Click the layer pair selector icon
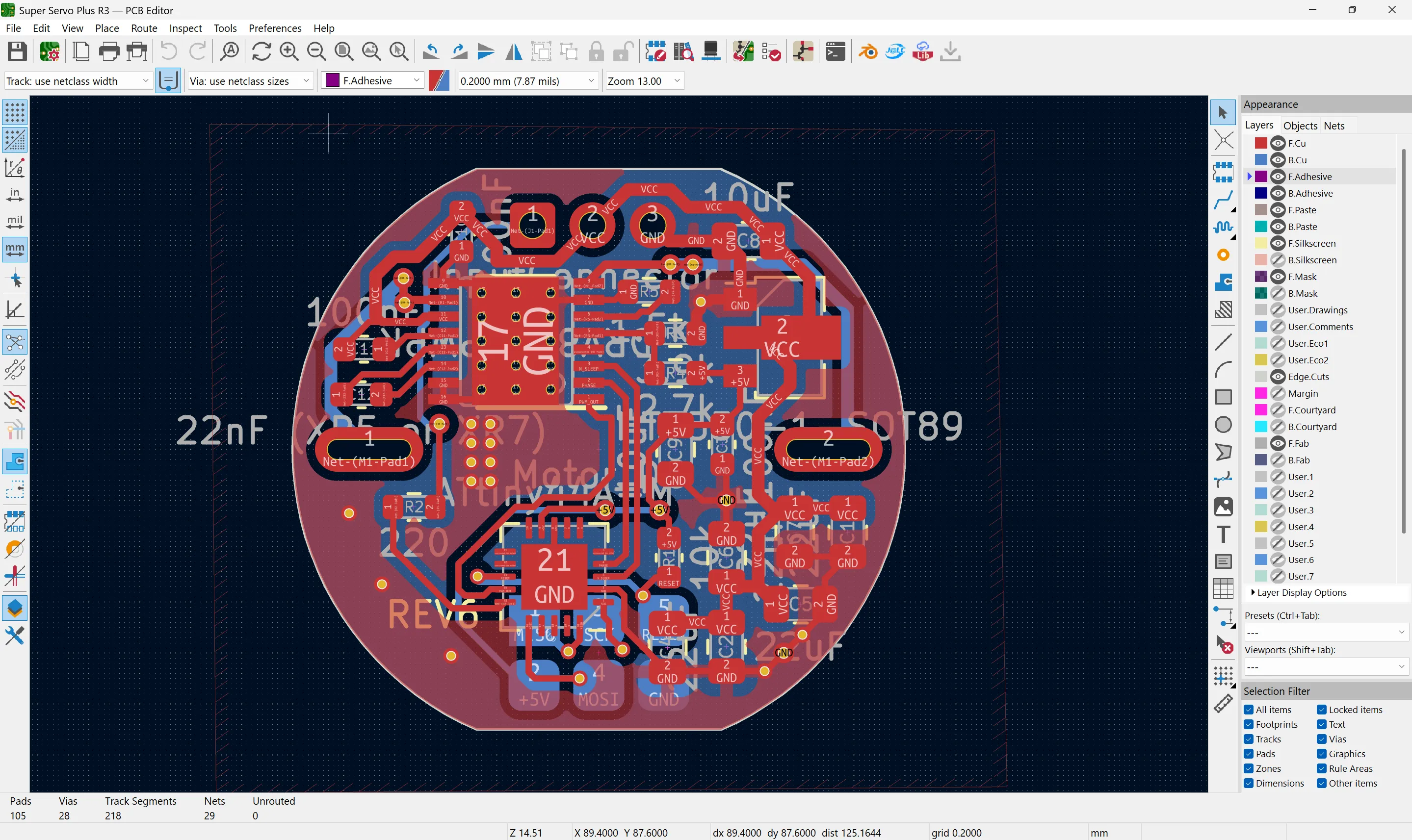Screen dimensions: 1412x840 [x=439, y=81]
